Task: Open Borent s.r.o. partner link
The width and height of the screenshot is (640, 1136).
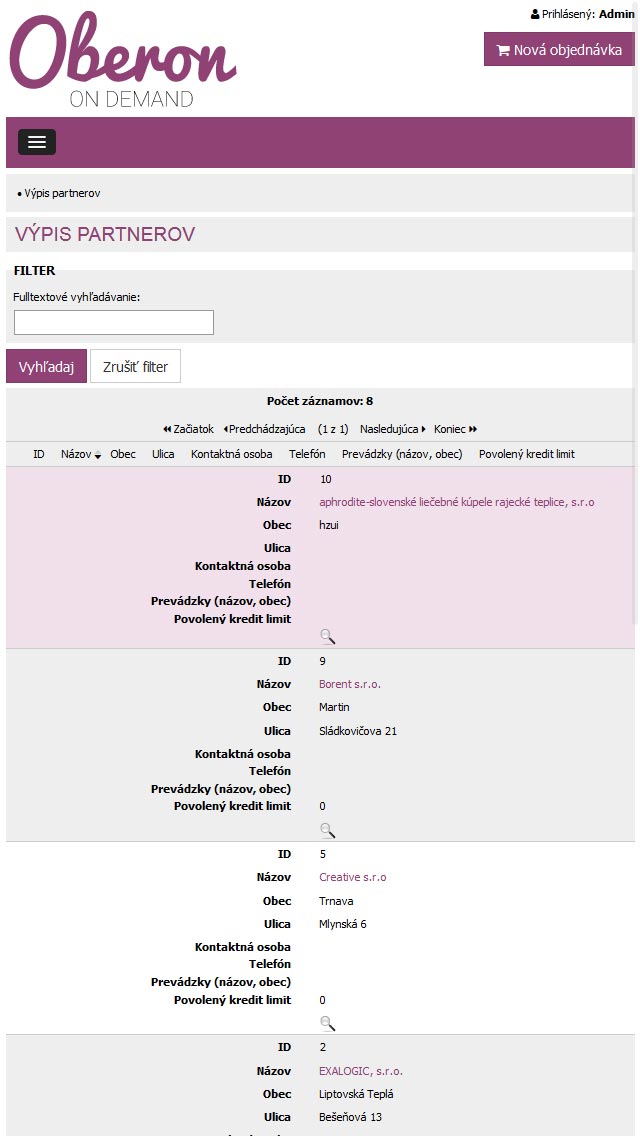Action: pos(349,684)
